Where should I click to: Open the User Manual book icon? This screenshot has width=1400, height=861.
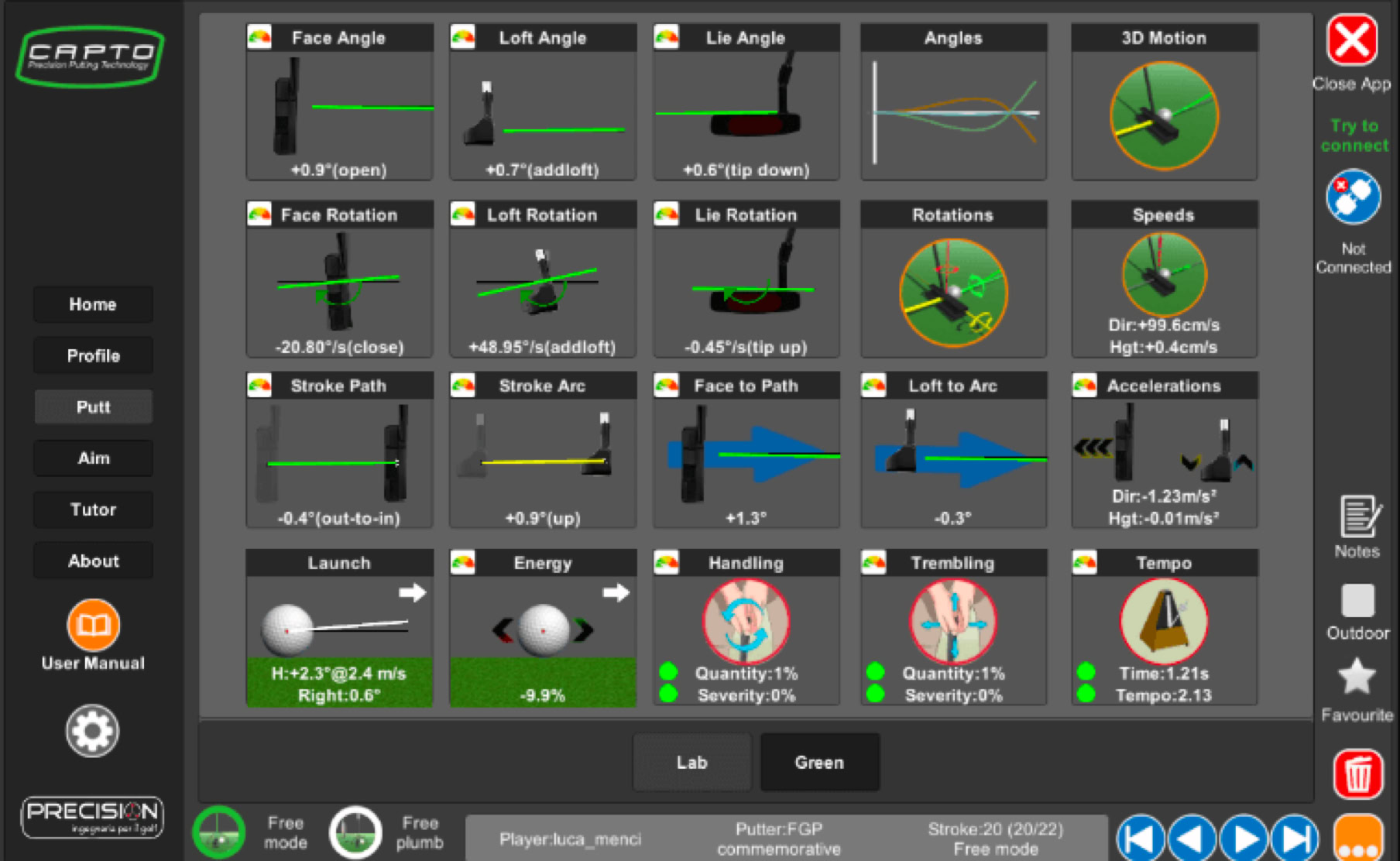click(x=93, y=624)
